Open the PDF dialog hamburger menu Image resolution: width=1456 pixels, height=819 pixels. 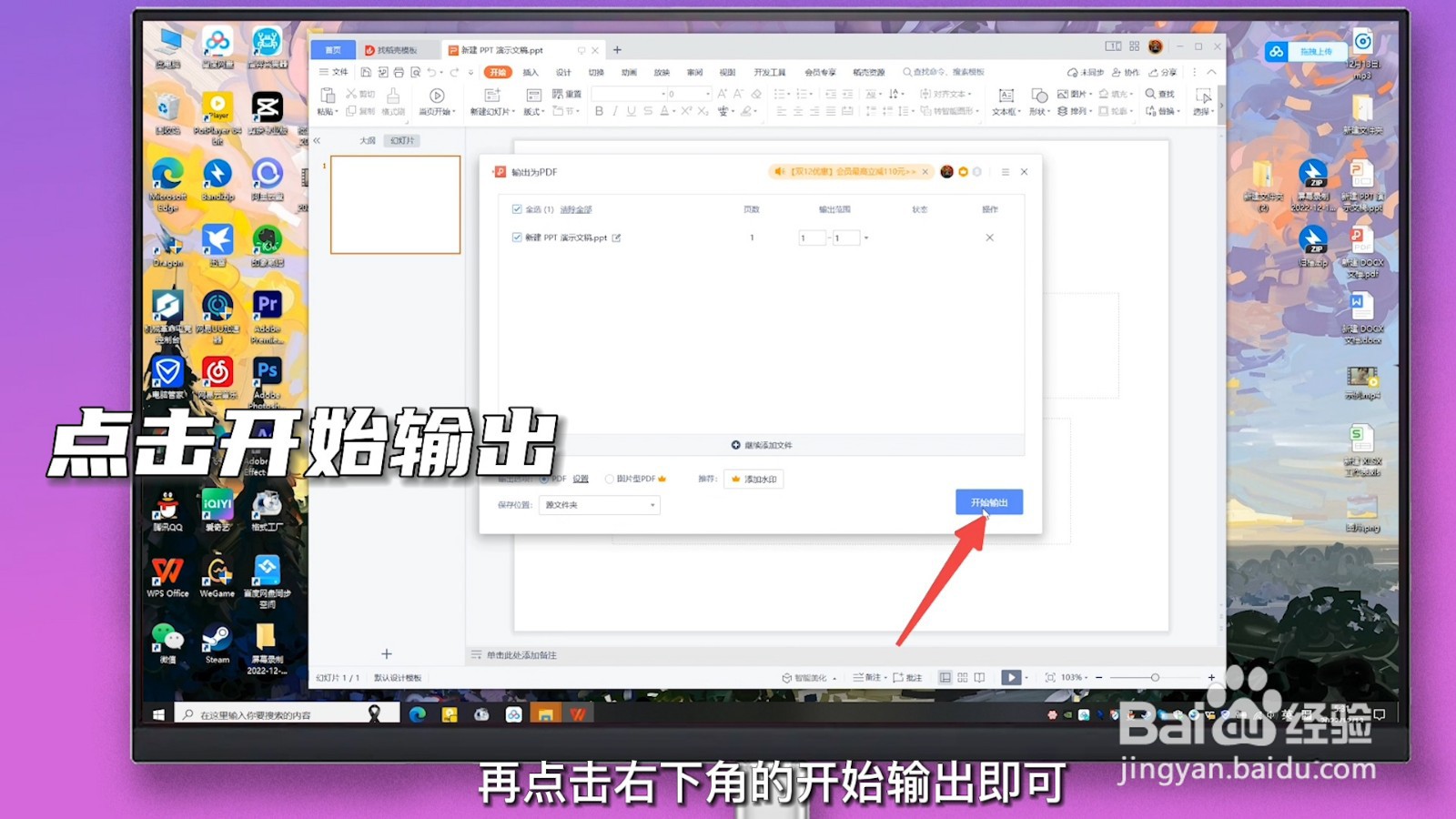click(x=1006, y=172)
